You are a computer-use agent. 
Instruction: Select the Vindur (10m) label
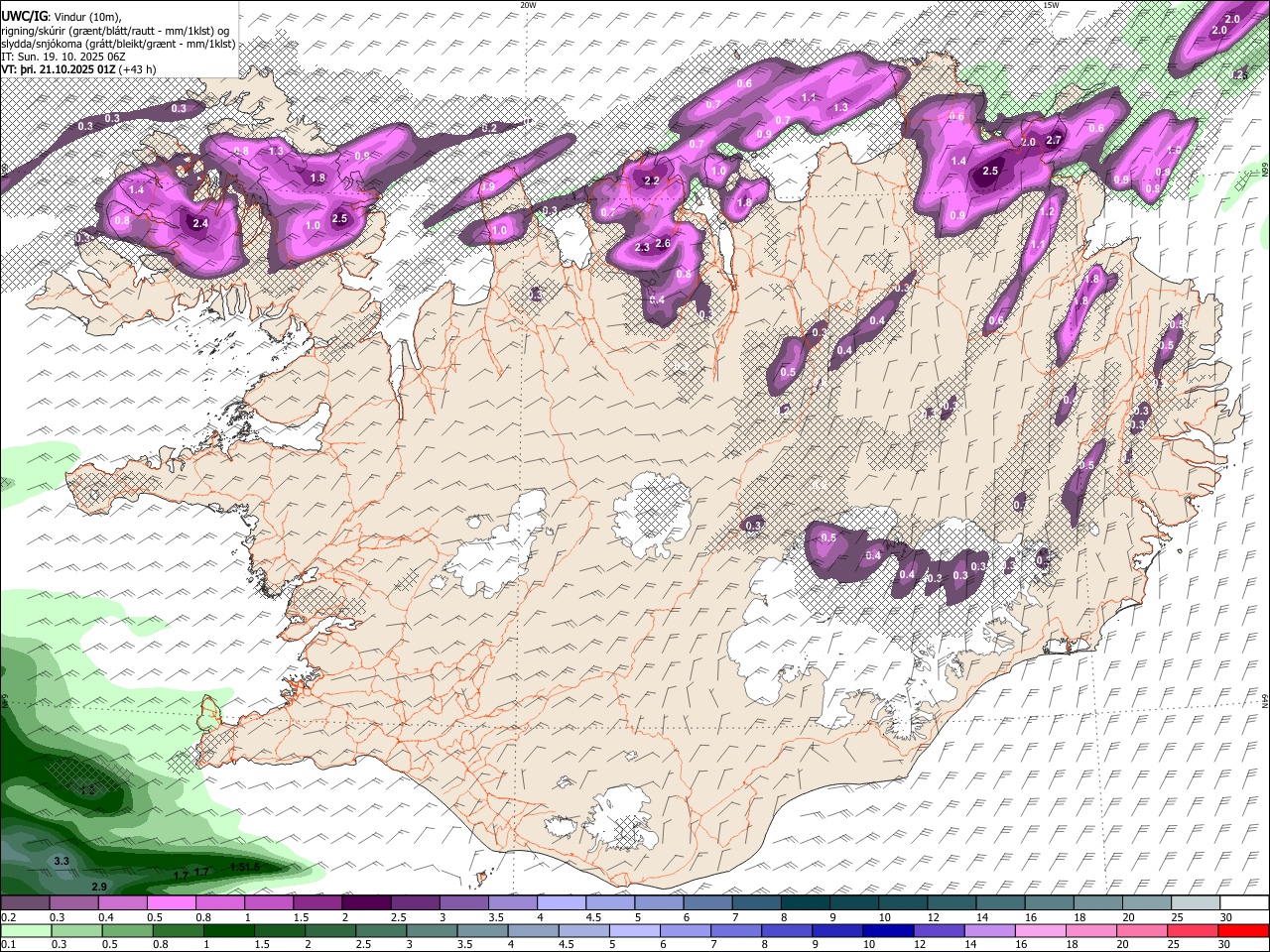(86, 18)
